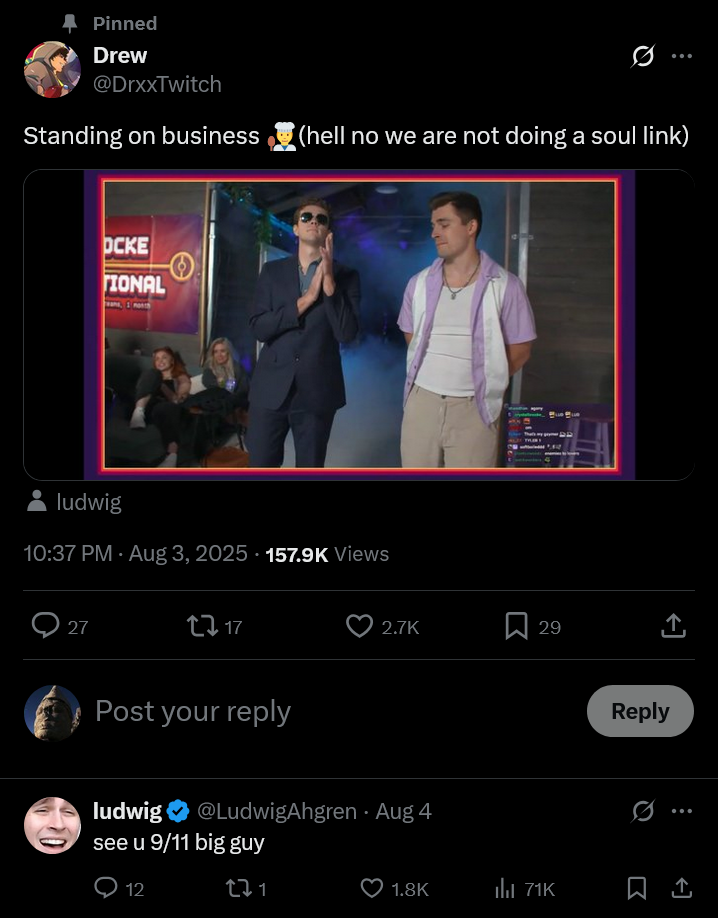718x918 pixels.
Task: Bookmark Drew's post
Action: (516, 626)
